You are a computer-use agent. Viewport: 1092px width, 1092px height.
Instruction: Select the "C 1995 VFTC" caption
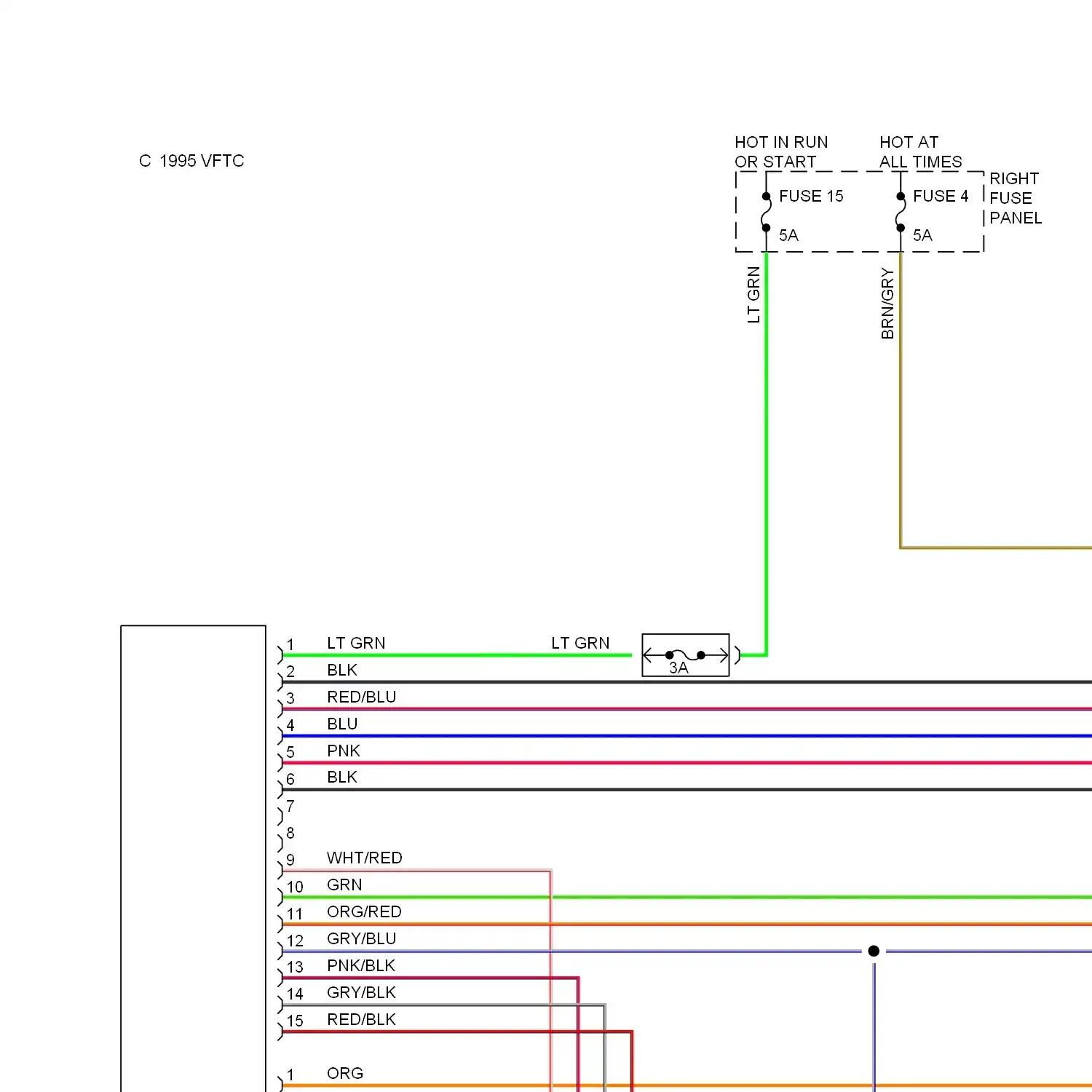pos(191,161)
